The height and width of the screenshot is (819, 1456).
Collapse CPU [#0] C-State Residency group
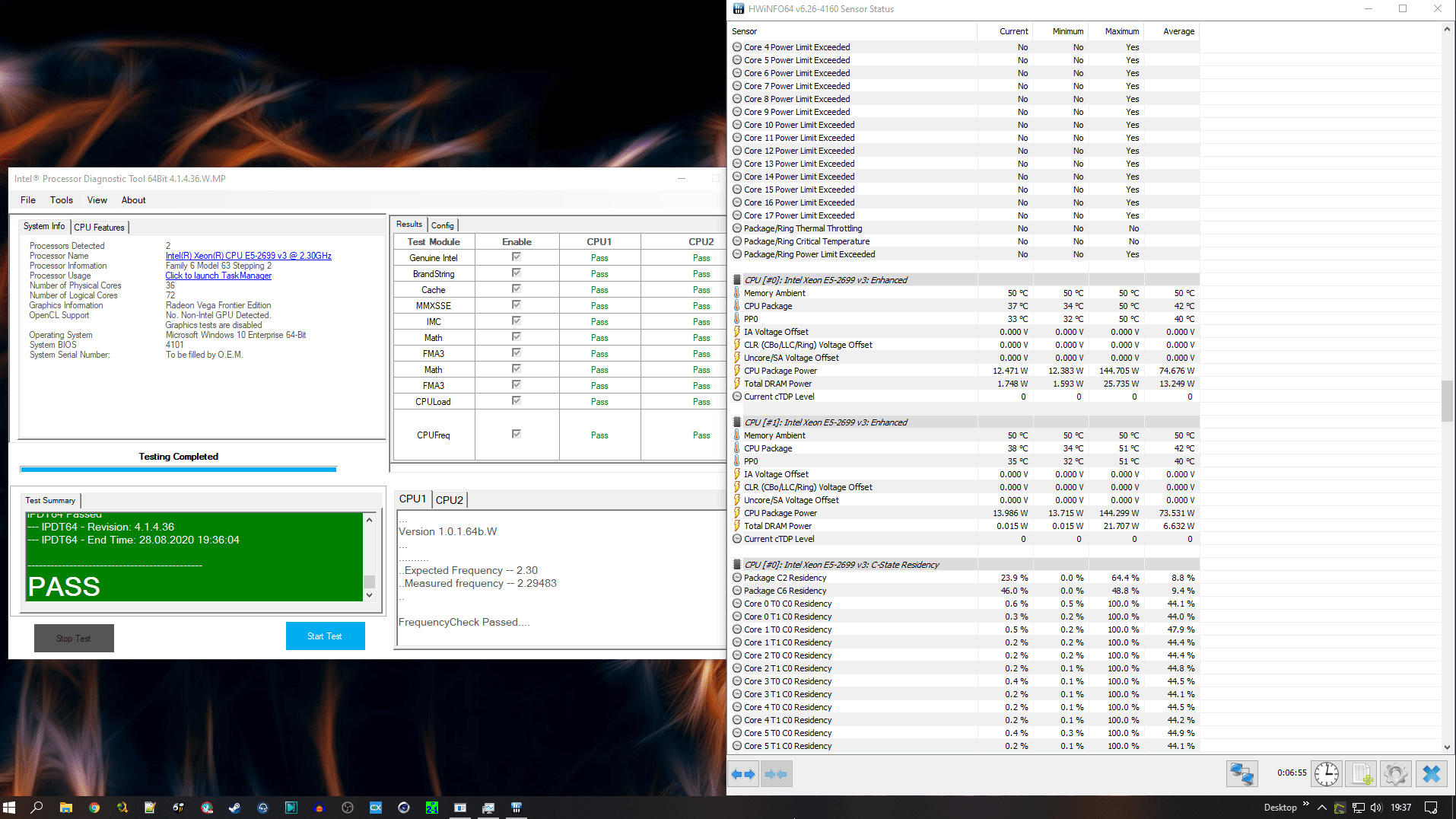[737, 565]
